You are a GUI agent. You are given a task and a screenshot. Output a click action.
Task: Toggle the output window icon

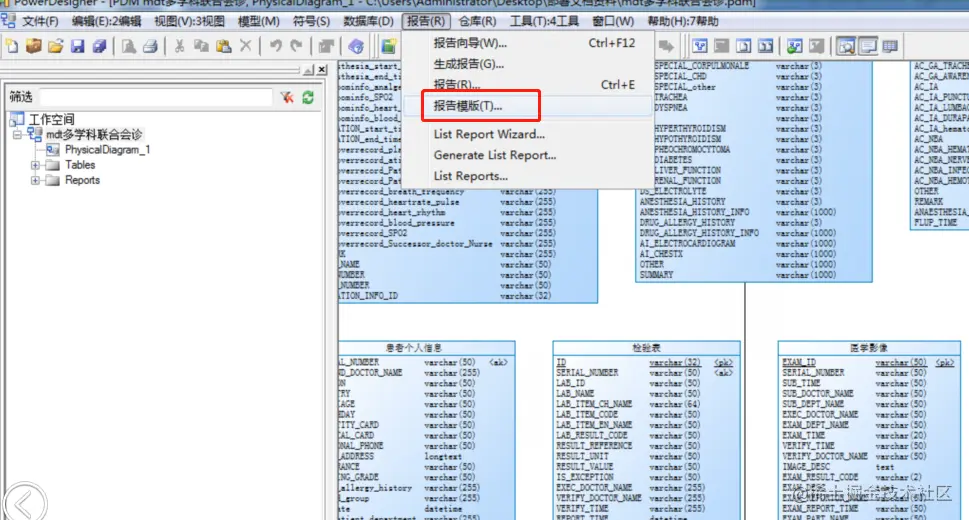pos(868,46)
